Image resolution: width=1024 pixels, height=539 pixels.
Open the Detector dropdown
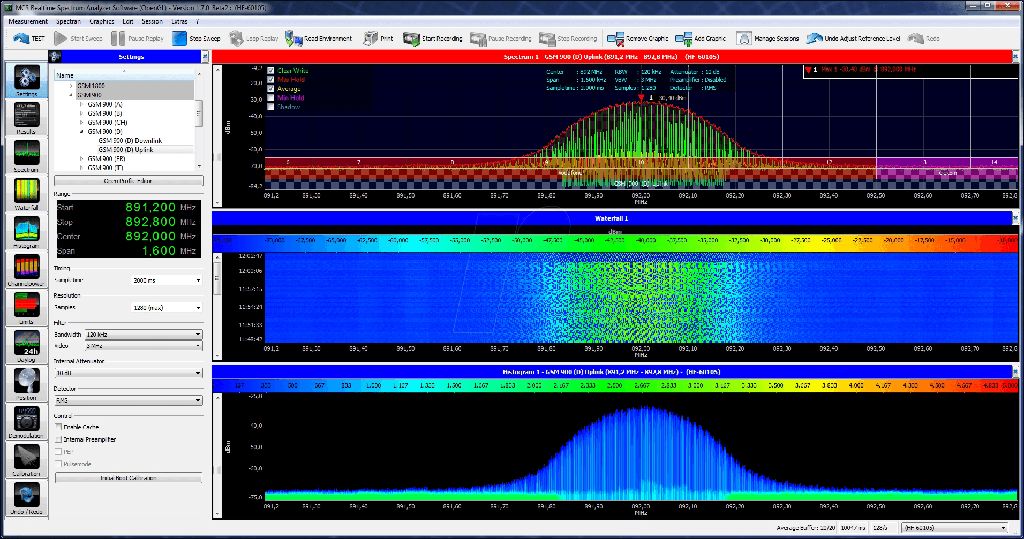pyautogui.click(x=128, y=399)
